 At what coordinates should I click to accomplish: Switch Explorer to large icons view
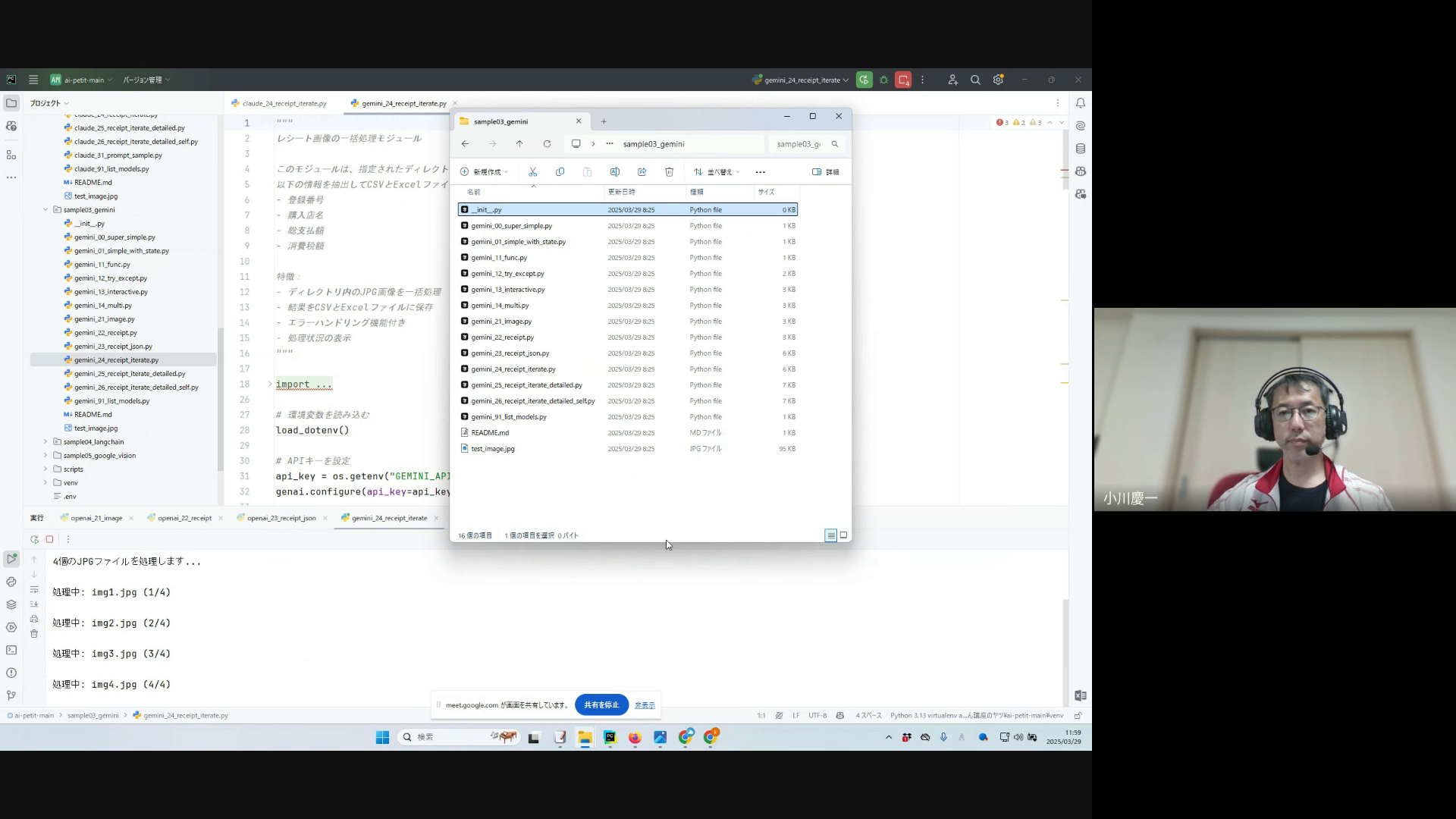843,535
